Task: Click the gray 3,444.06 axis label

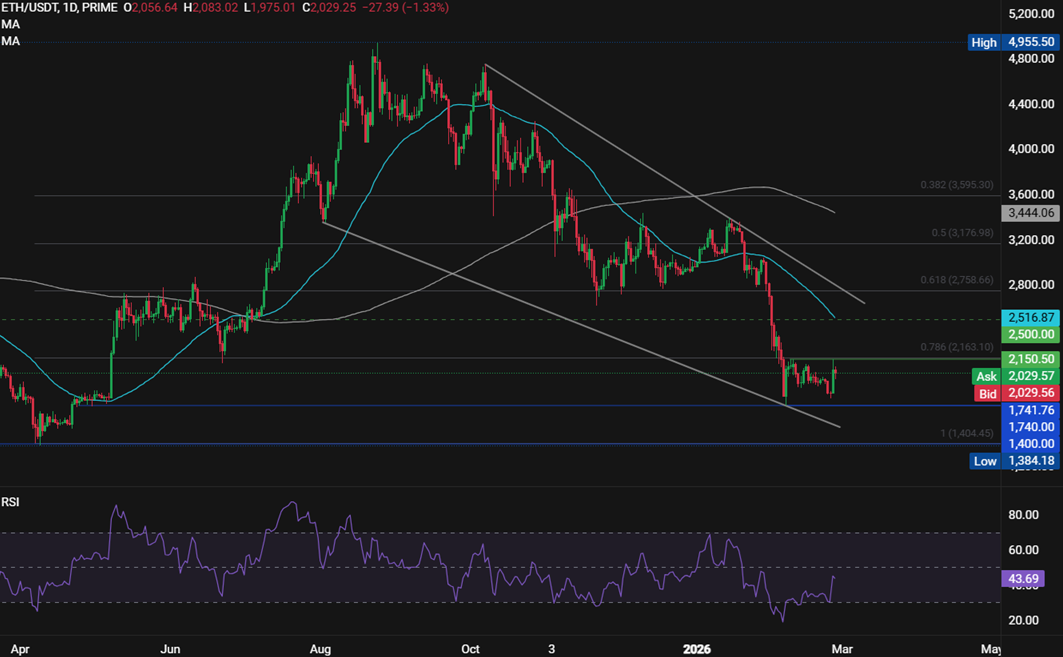Action: pyautogui.click(x=1030, y=213)
